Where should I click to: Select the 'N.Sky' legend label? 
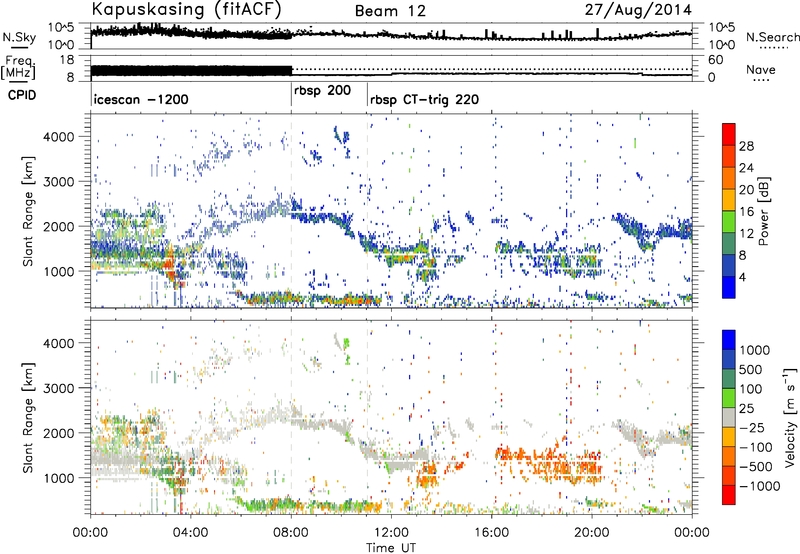tap(19, 37)
